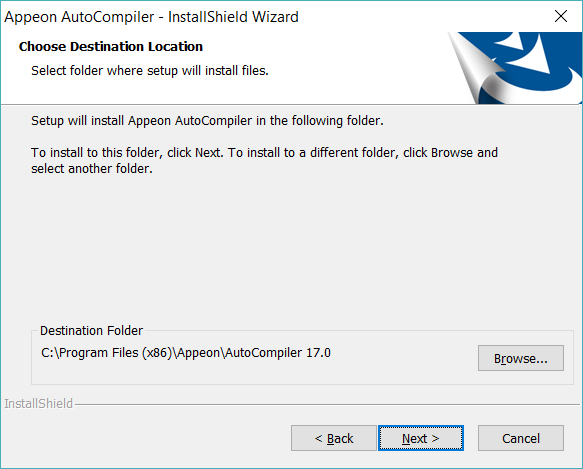Viewport: 583px width, 469px height.
Task: Click the separator line beside InstallShield label
Action: [x=327, y=404]
